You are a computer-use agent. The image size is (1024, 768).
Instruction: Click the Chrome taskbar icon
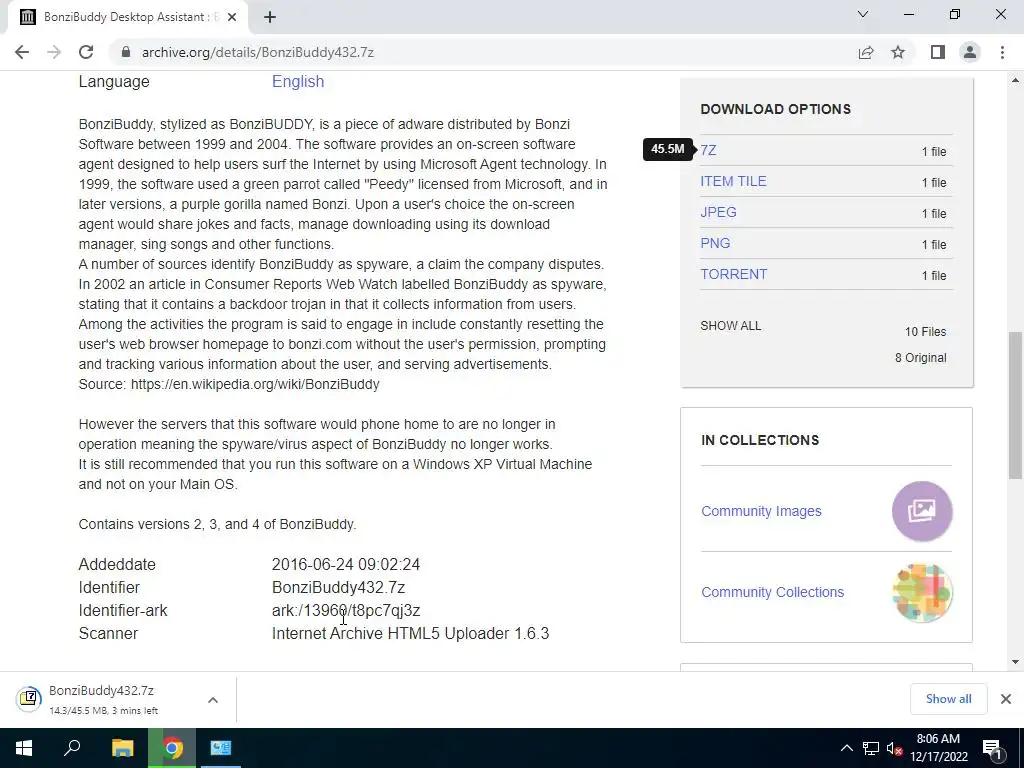172,748
